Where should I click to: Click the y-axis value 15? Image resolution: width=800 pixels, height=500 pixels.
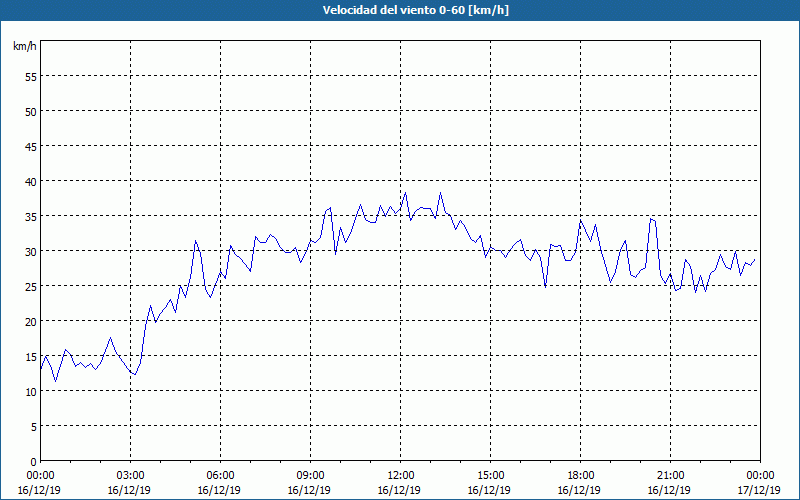pyautogui.click(x=31, y=358)
